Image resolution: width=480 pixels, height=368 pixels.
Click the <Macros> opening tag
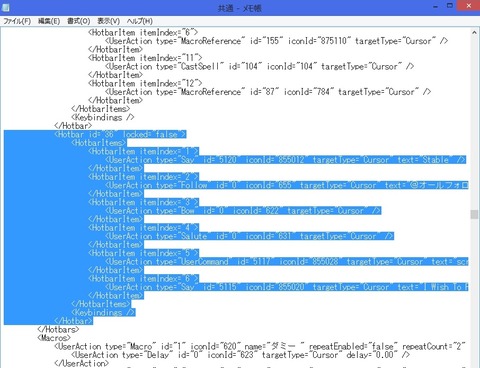[54, 338]
